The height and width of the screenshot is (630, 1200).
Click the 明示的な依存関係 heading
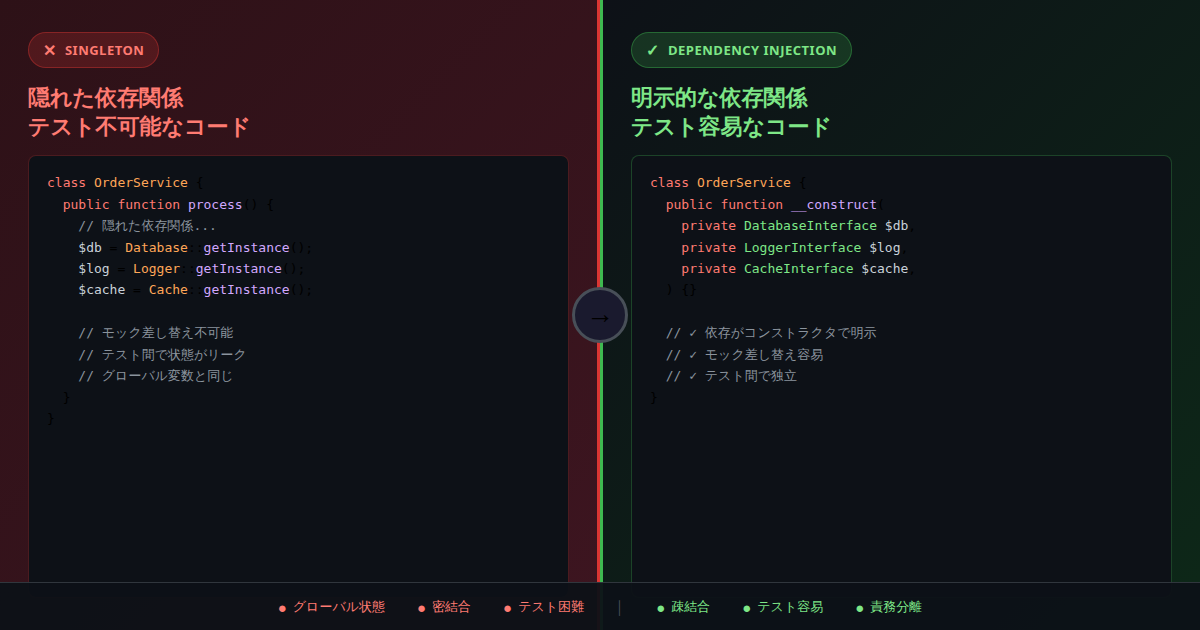[x=719, y=98]
